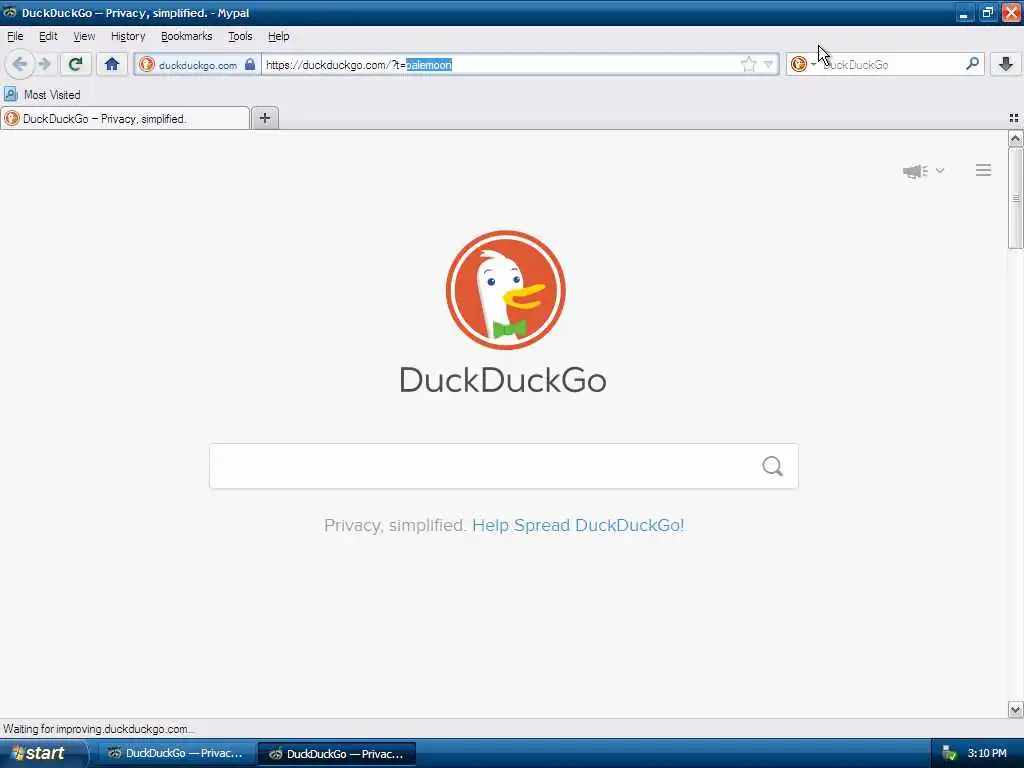Click the scrollbar up arrow
Screen dimensions: 1024x768
click(x=1016, y=138)
